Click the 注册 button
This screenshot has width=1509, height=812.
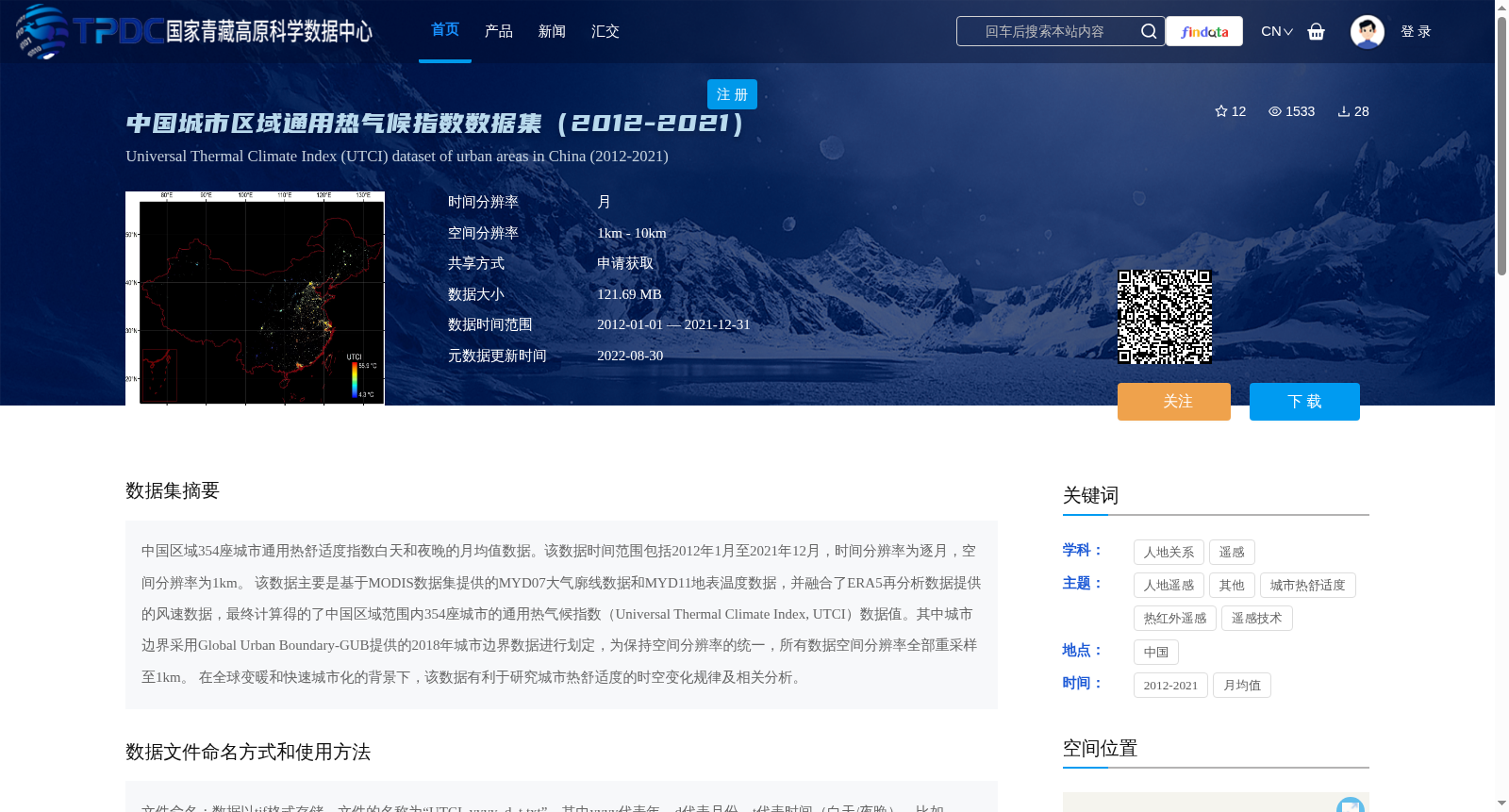tap(732, 94)
